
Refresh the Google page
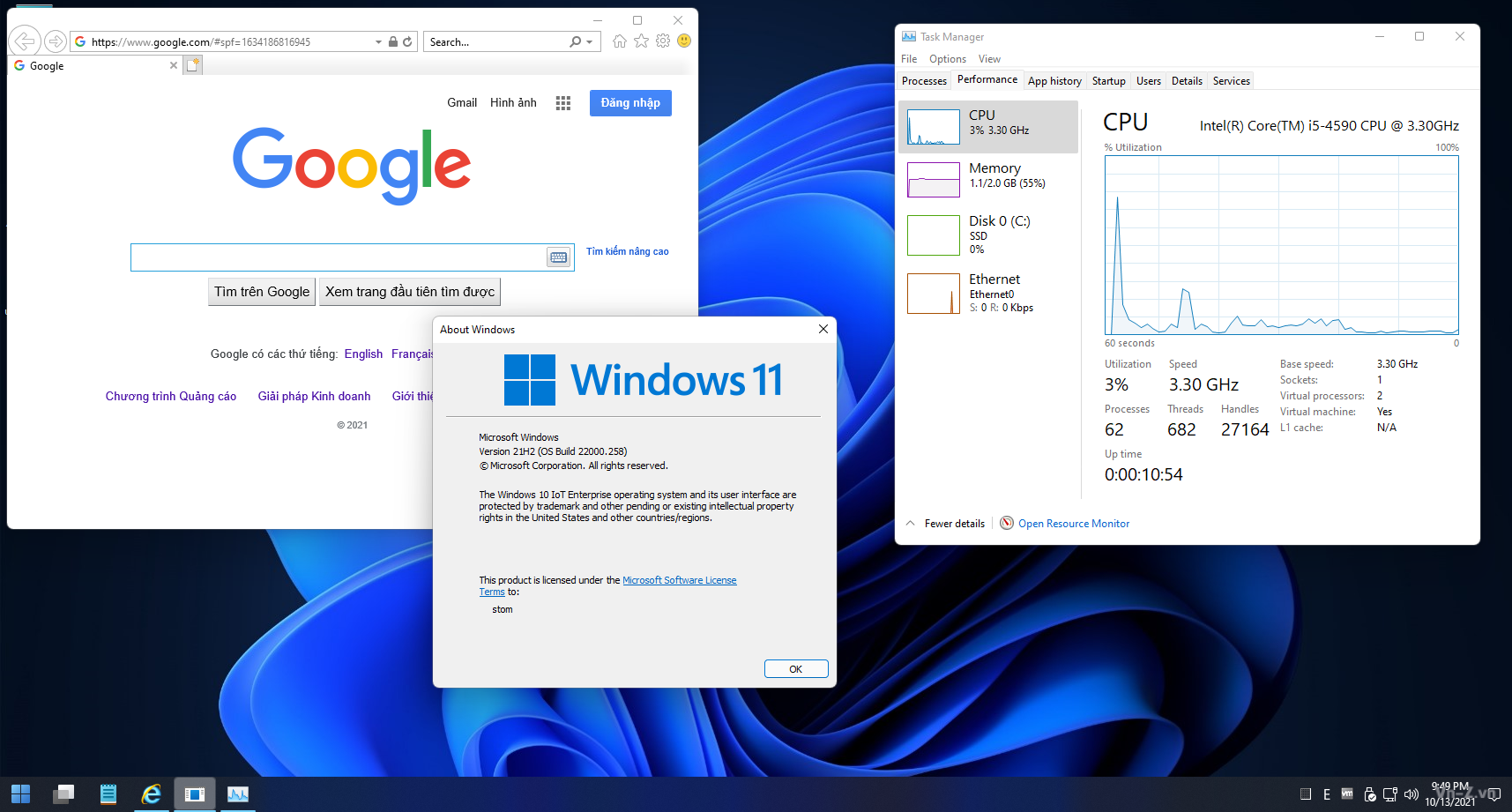tap(407, 41)
